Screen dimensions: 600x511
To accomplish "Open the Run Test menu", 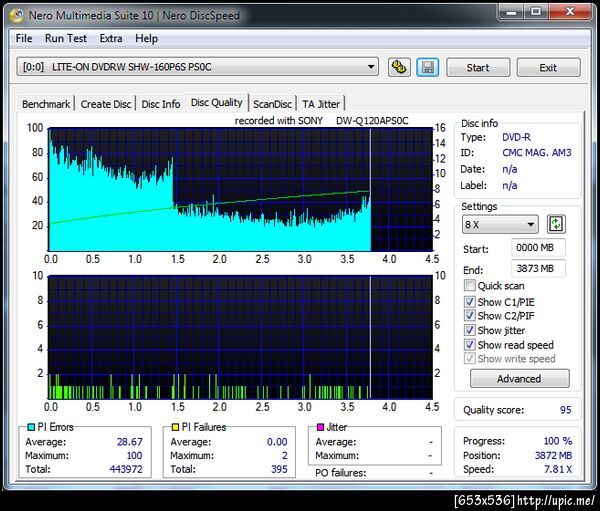I will 66,38.
